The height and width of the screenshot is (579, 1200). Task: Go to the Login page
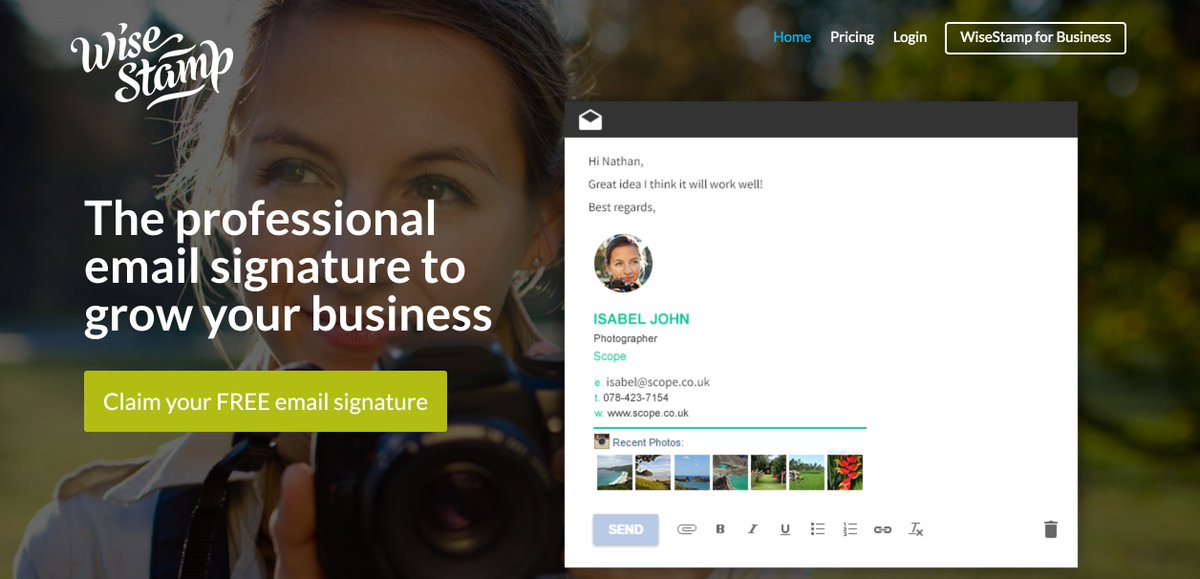[910, 37]
